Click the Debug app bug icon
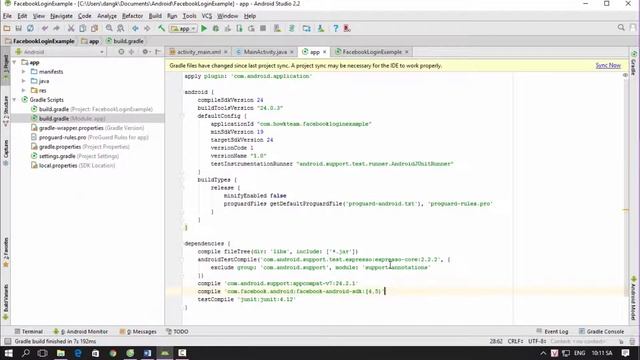 (x=216, y=29)
